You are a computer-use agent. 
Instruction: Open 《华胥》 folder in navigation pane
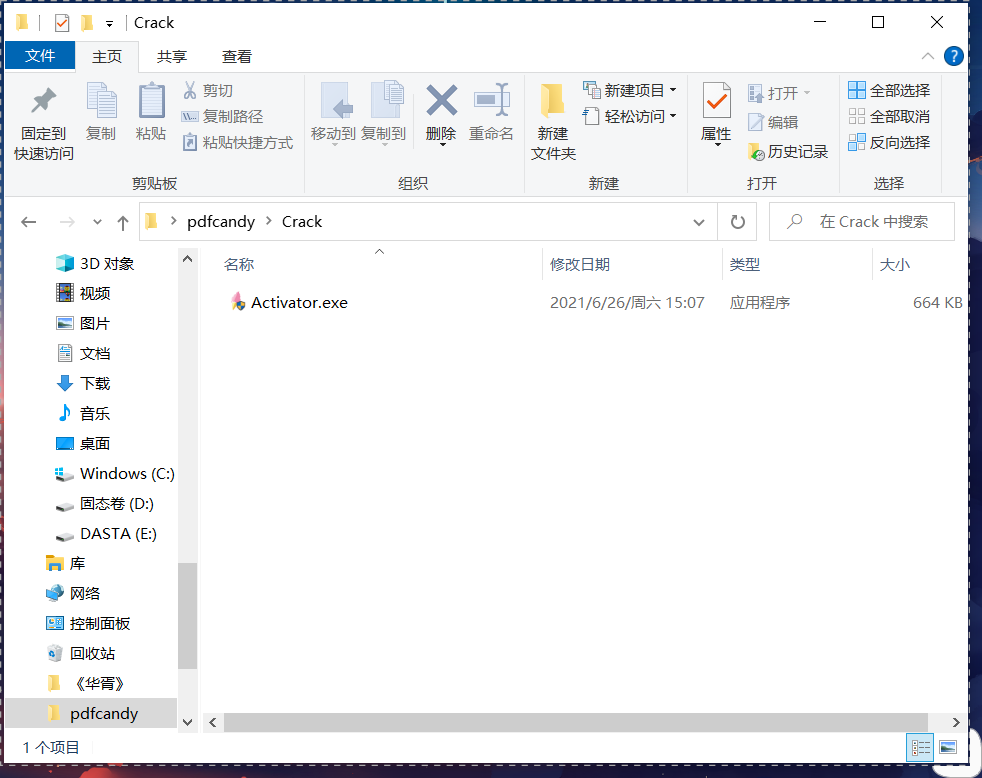pos(86,683)
